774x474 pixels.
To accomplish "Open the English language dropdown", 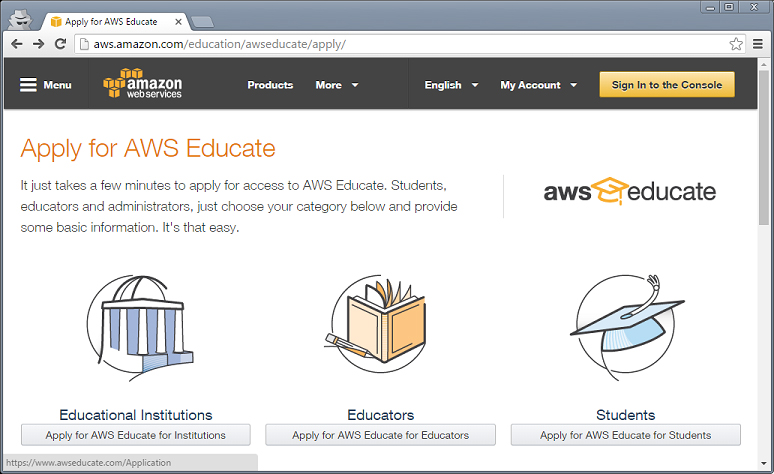I will click(x=451, y=85).
